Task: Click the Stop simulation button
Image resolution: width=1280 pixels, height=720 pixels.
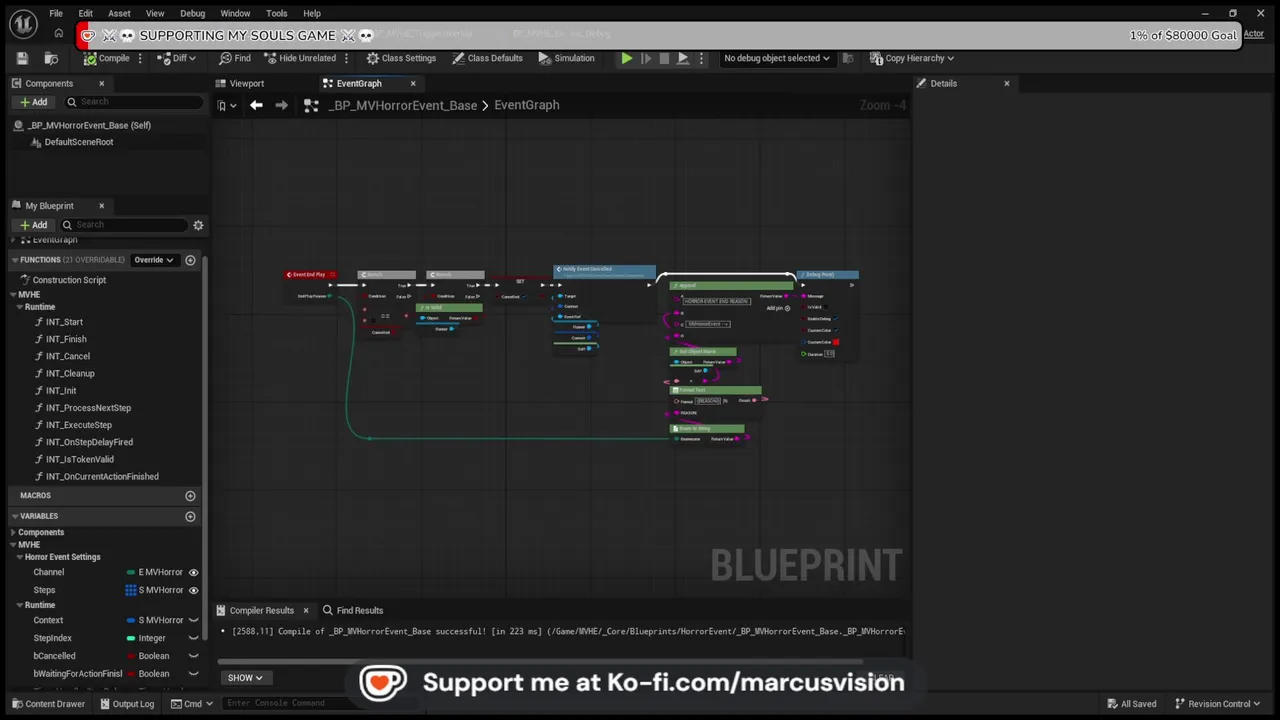Action: pos(664,58)
